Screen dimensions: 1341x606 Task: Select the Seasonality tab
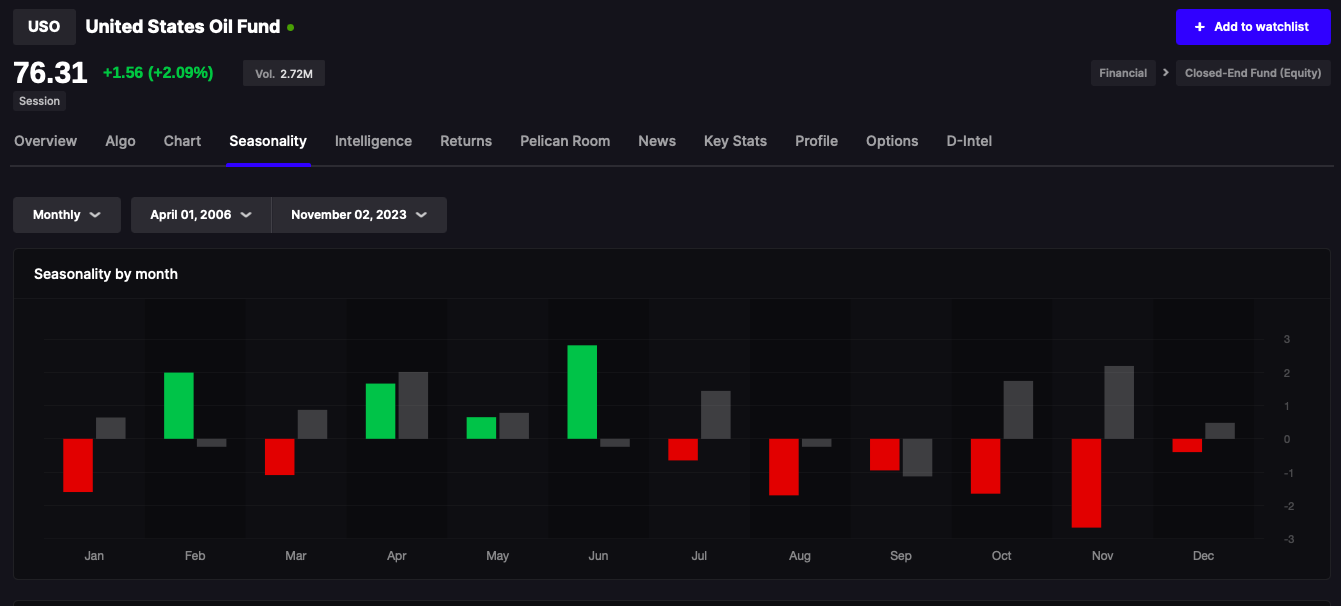(268, 141)
